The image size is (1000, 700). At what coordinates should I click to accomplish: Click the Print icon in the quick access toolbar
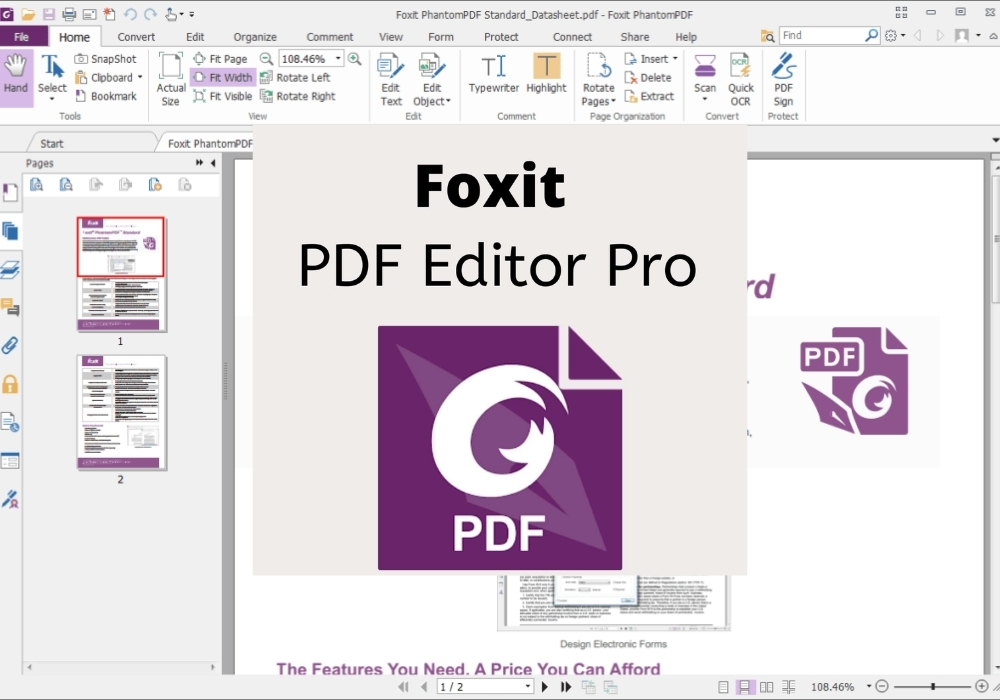point(69,14)
